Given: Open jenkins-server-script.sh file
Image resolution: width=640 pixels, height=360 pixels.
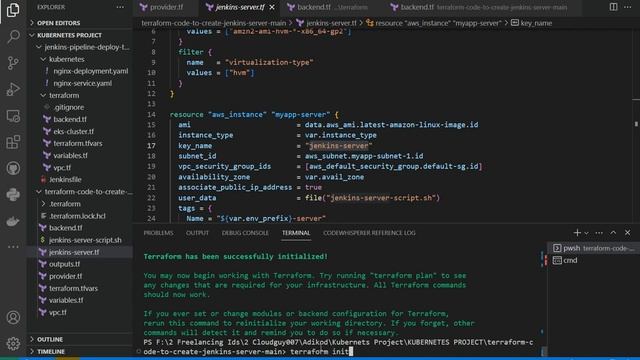Looking at the screenshot, I should (x=80, y=240).
